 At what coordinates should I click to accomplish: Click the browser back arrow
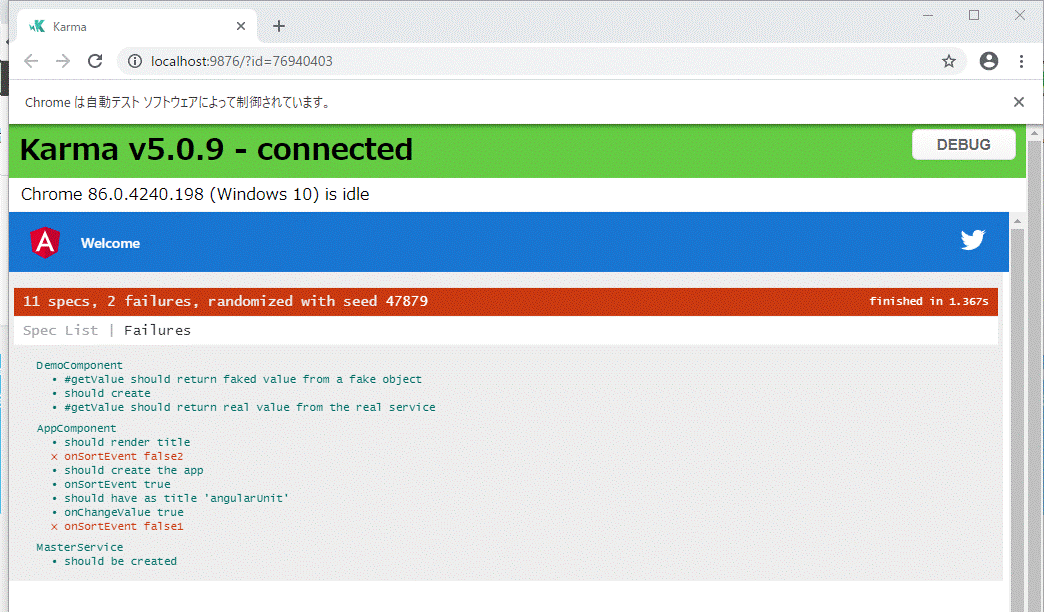coord(30,61)
